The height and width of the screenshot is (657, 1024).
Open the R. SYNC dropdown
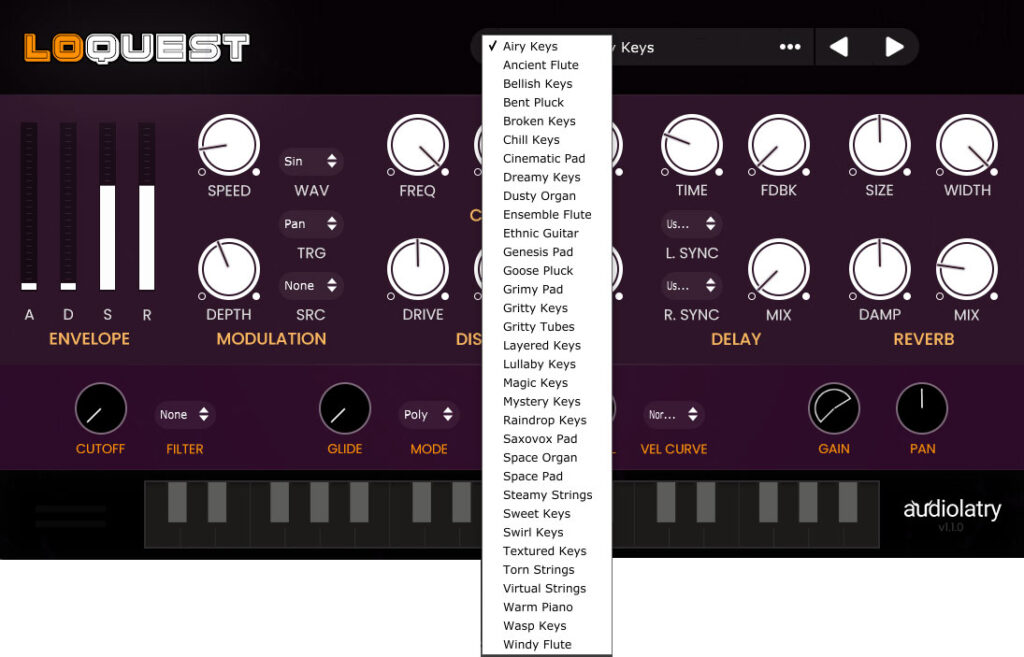(x=691, y=285)
